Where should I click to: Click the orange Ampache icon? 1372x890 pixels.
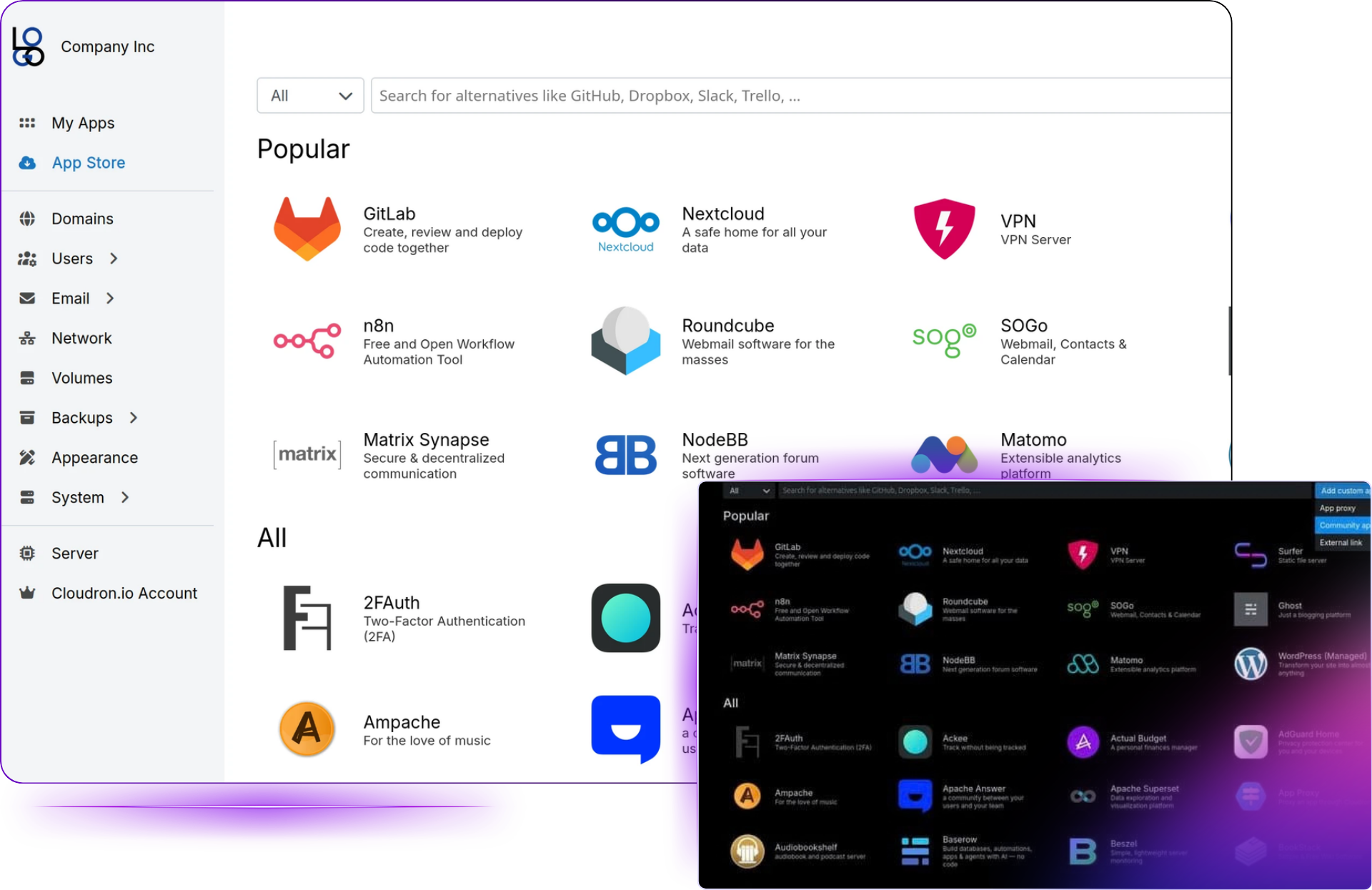click(x=307, y=729)
